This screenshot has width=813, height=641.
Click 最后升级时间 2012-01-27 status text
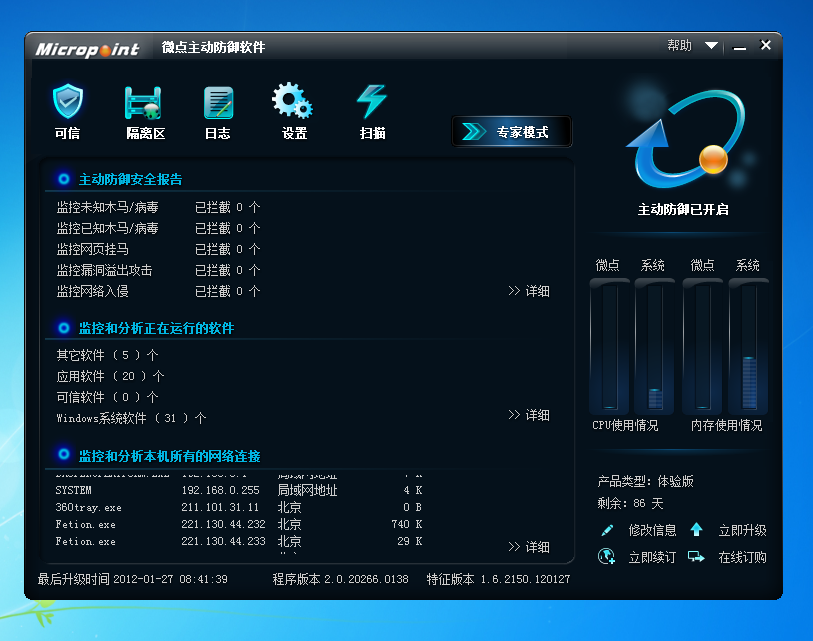tap(133, 579)
